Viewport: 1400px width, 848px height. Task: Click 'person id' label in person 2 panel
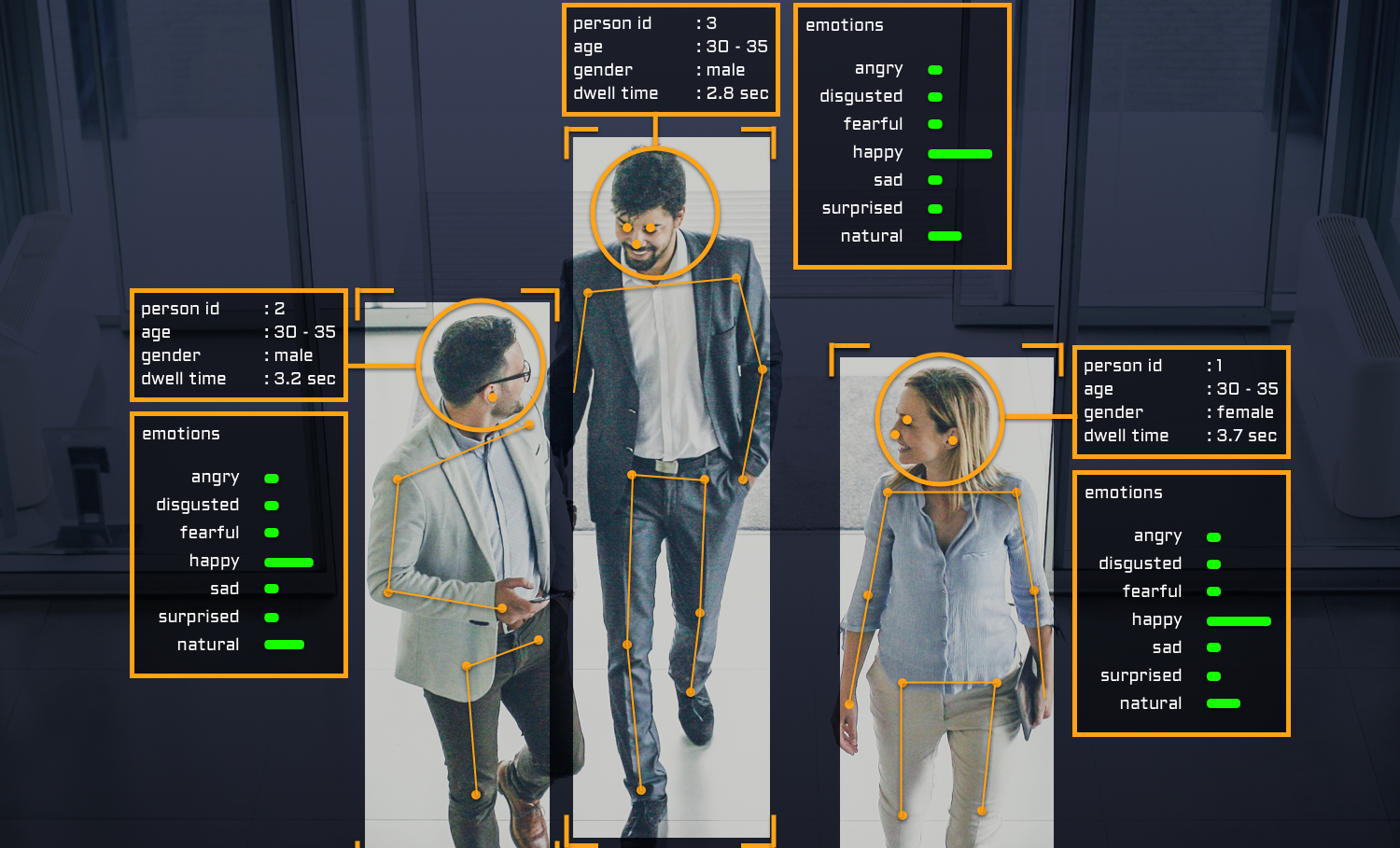click(x=180, y=309)
